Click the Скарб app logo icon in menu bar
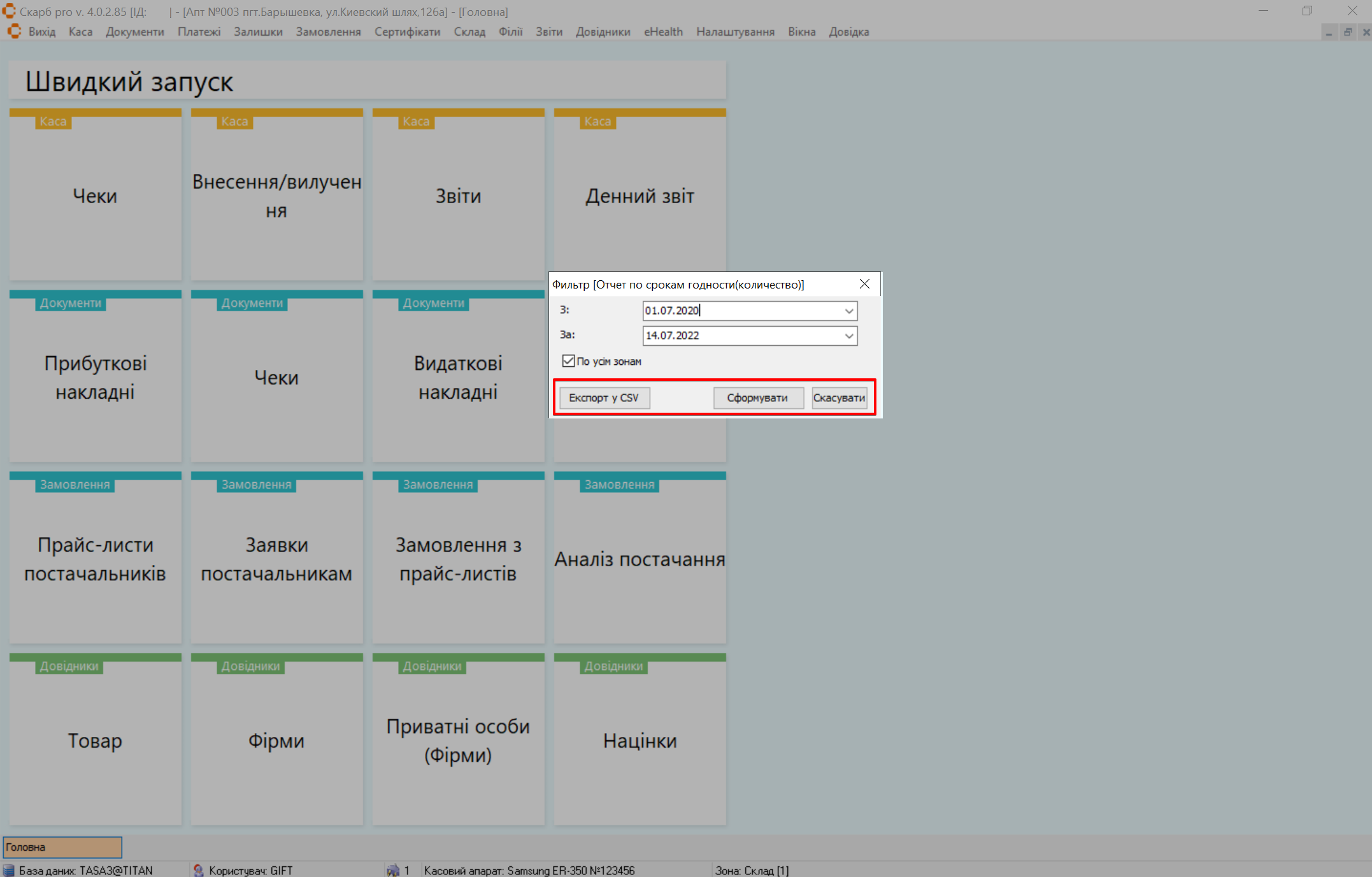This screenshot has width=1372, height=877. [x=14, y=31]
